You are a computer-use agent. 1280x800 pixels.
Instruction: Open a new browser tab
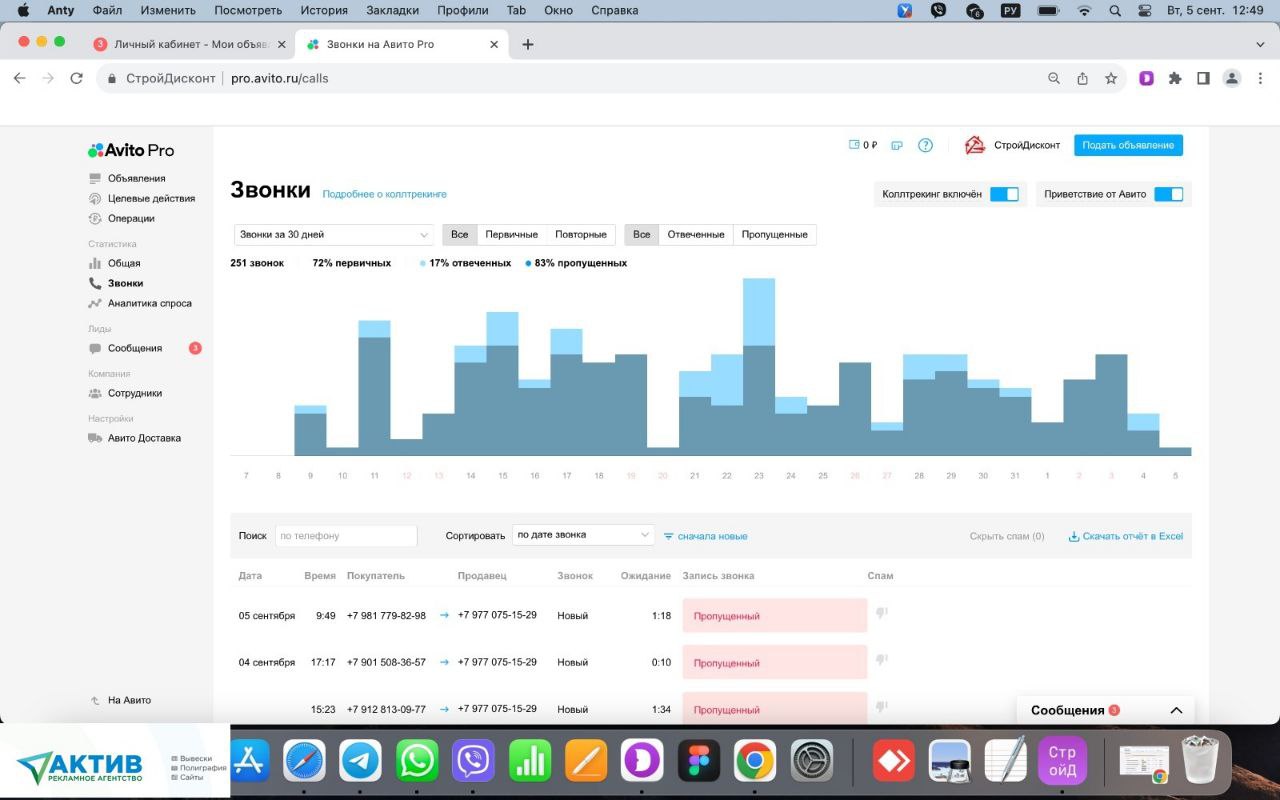coord(528,44)
